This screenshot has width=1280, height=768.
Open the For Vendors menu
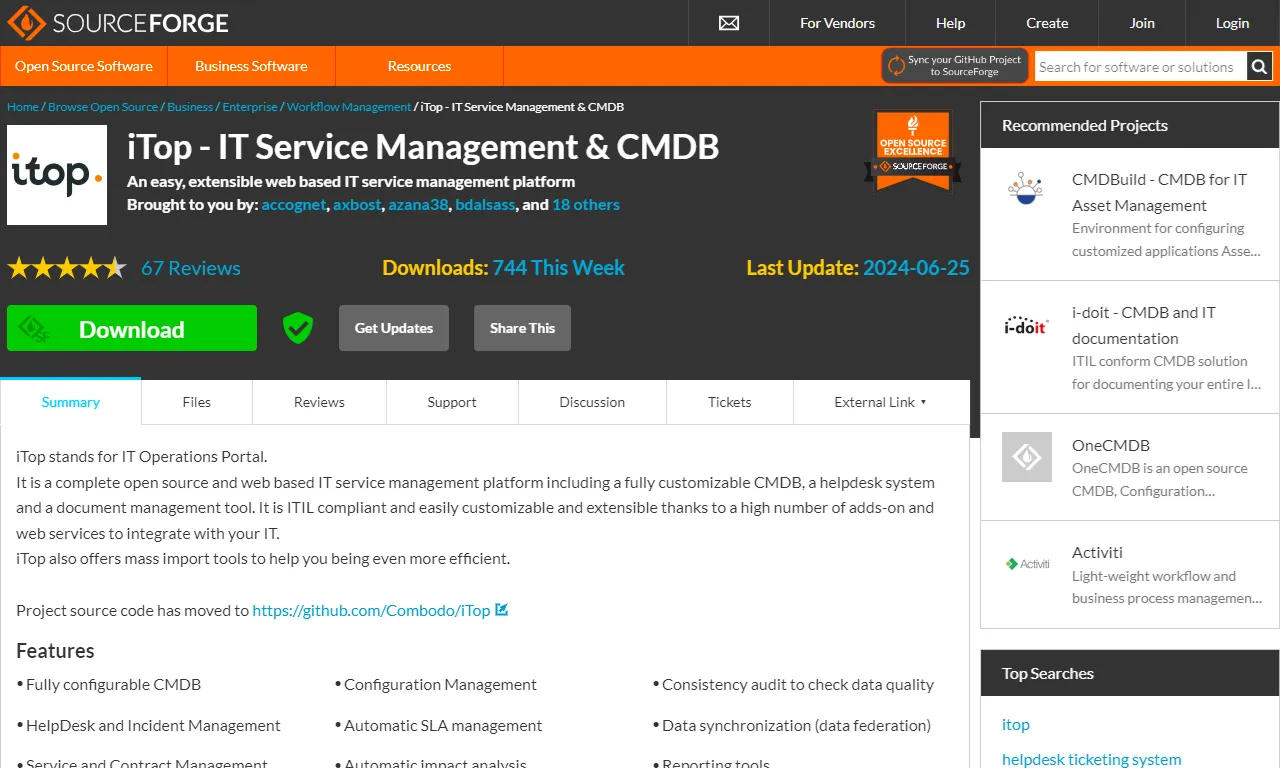click(x=837, y=23)
